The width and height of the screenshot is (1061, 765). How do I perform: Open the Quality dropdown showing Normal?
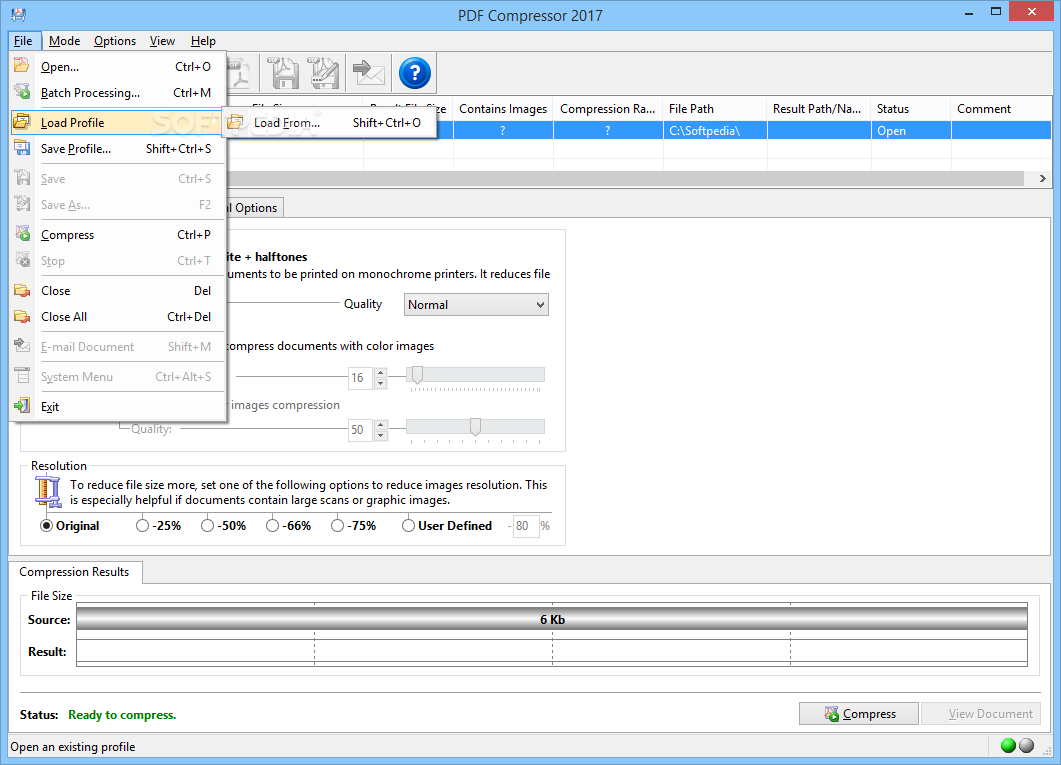coord(476,304)
